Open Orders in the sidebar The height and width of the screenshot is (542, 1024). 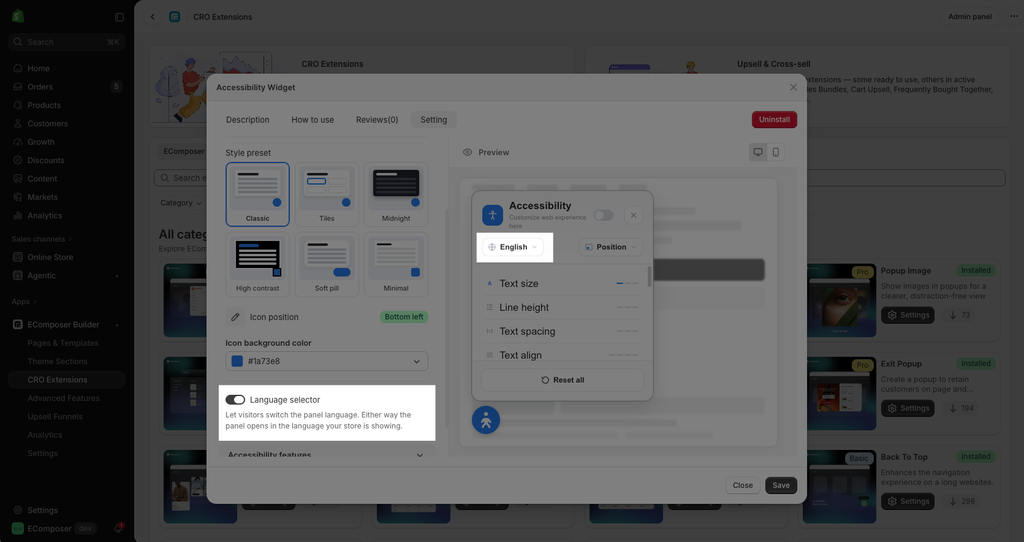(x=40, y=86)
